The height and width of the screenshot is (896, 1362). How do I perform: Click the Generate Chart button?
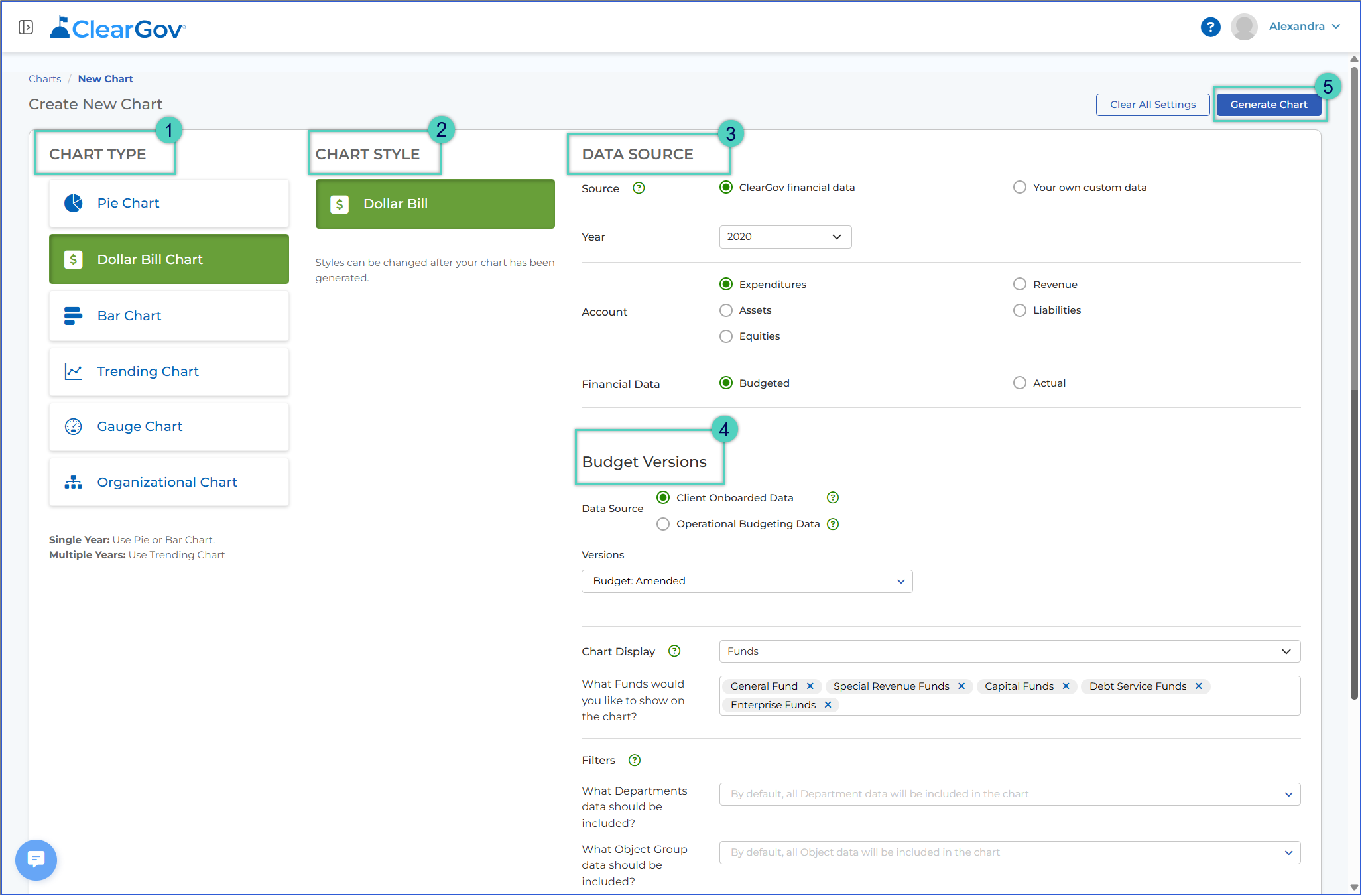point(1269,105)
